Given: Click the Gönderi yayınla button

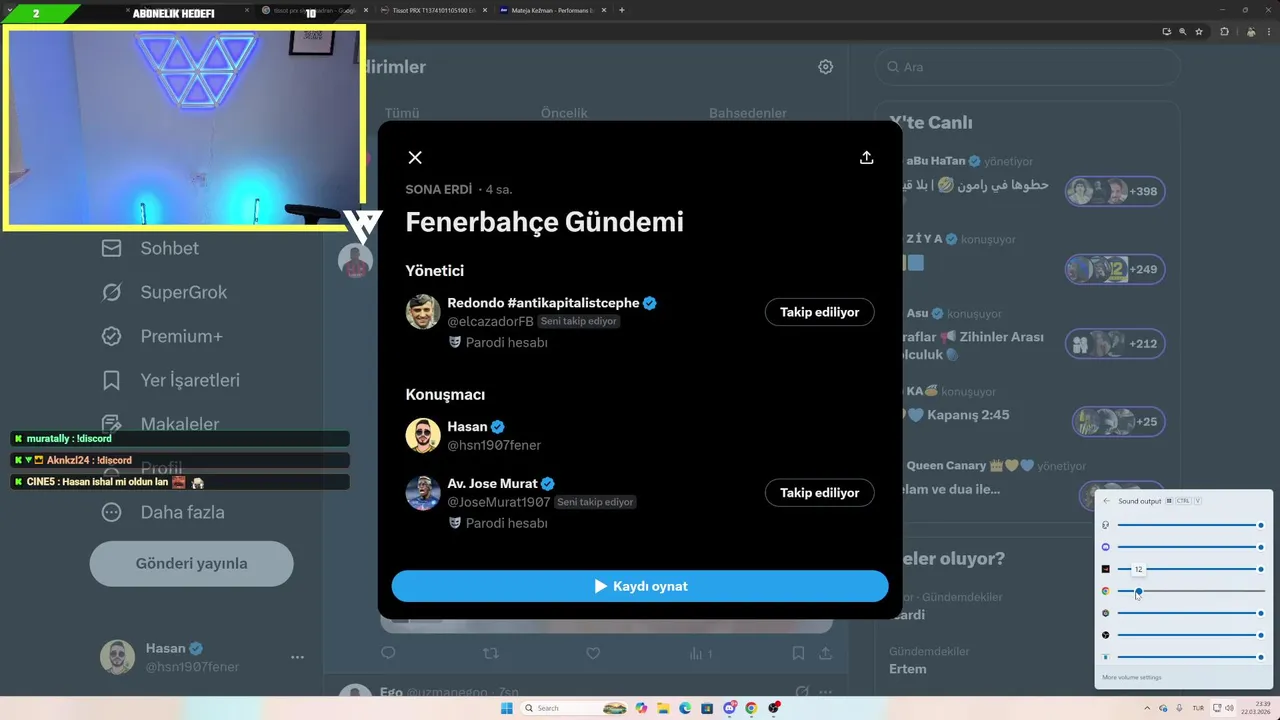Looking at the screenshot, I should (191, 563).
